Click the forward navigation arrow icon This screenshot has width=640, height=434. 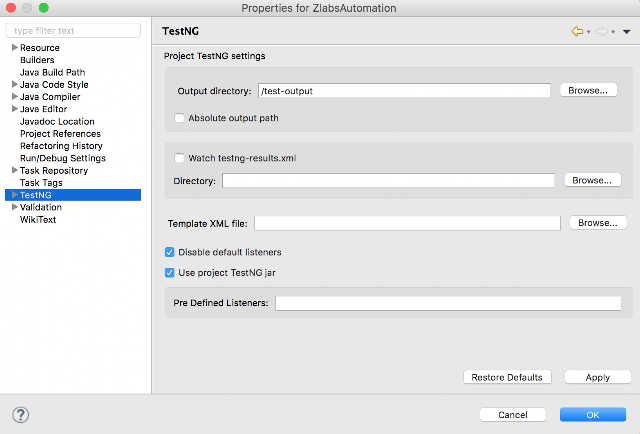(602, 31)
